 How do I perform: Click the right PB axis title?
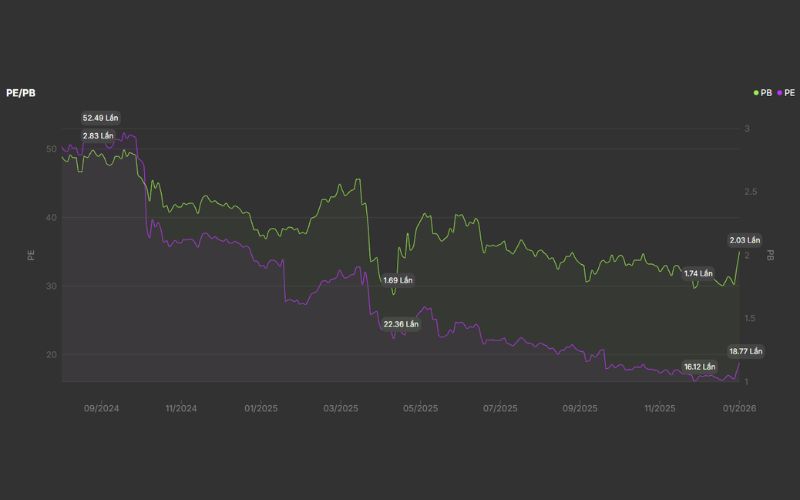[770, 255]
